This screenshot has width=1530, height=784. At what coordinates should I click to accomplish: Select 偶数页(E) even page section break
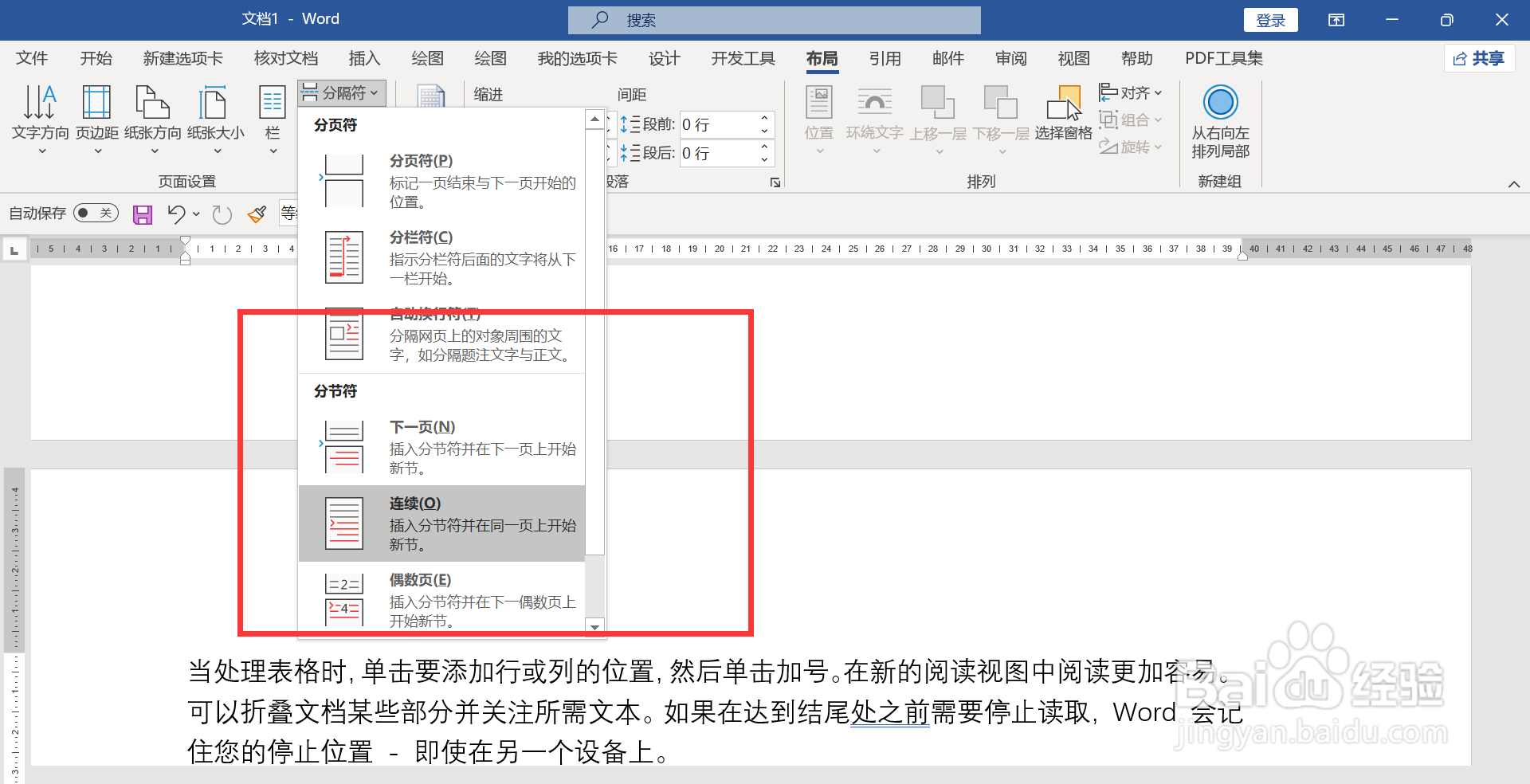click(442, 599)
